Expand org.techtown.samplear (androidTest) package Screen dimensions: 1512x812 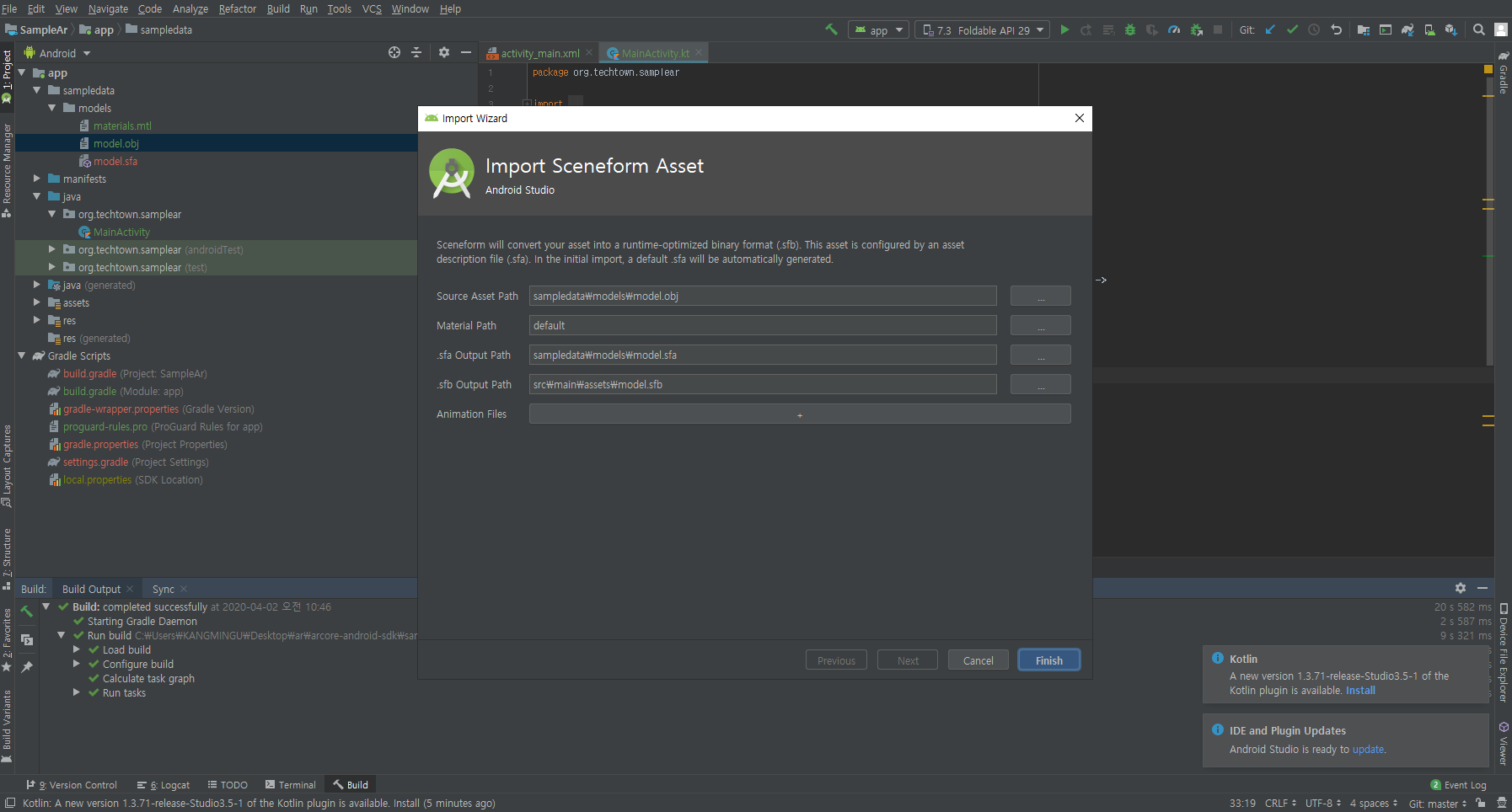(x=52, y=249)
